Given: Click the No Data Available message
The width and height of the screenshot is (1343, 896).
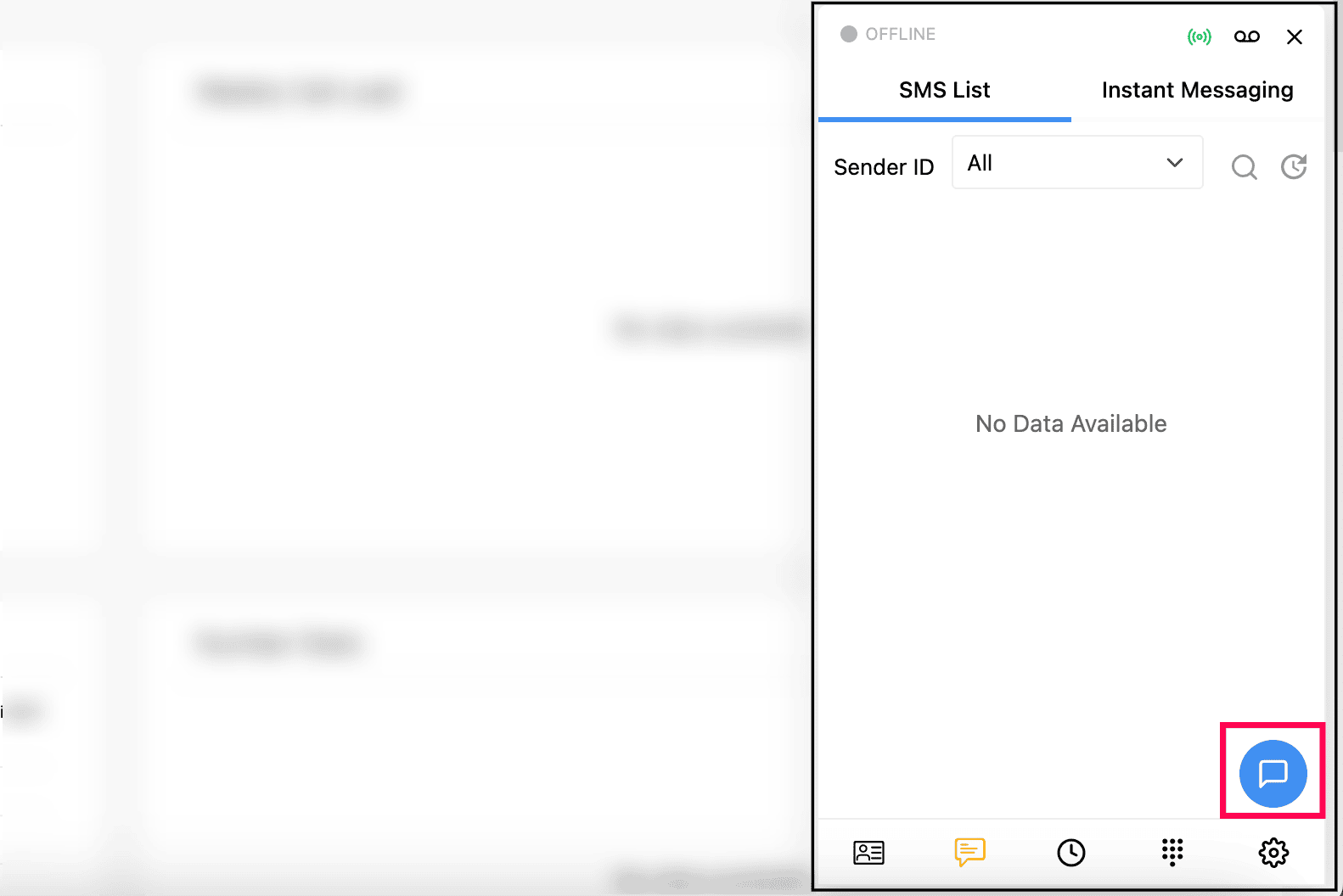Looking at the screenshot, I should tap(1070, 423).
